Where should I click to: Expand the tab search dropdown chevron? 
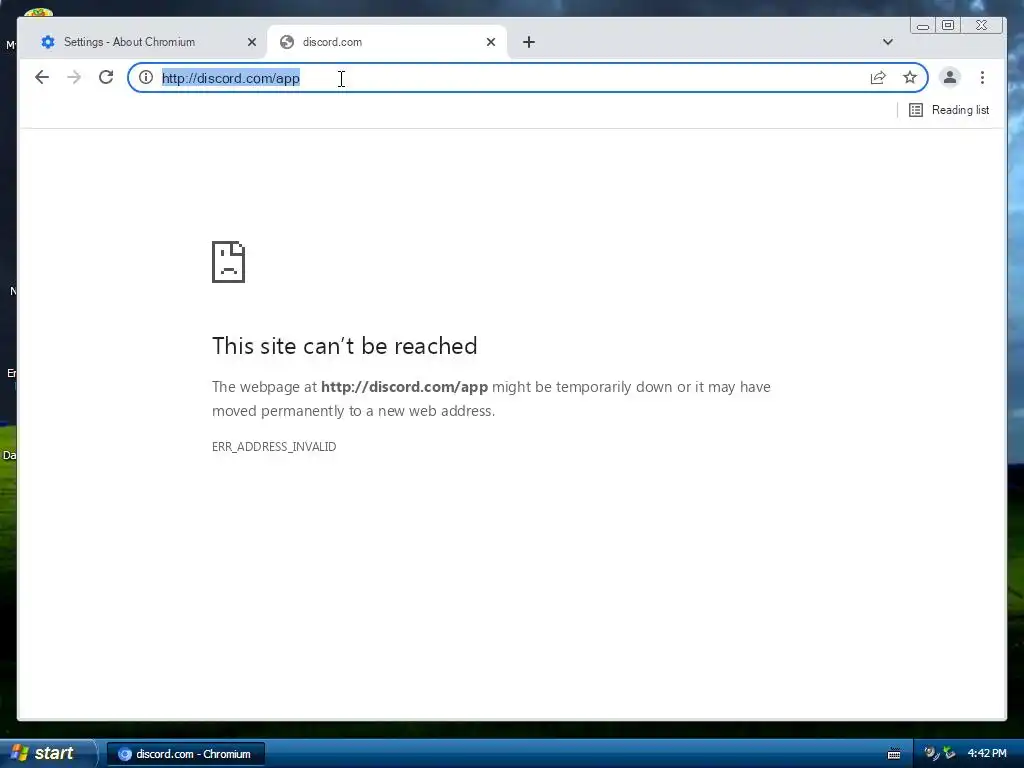coord(888,42)
